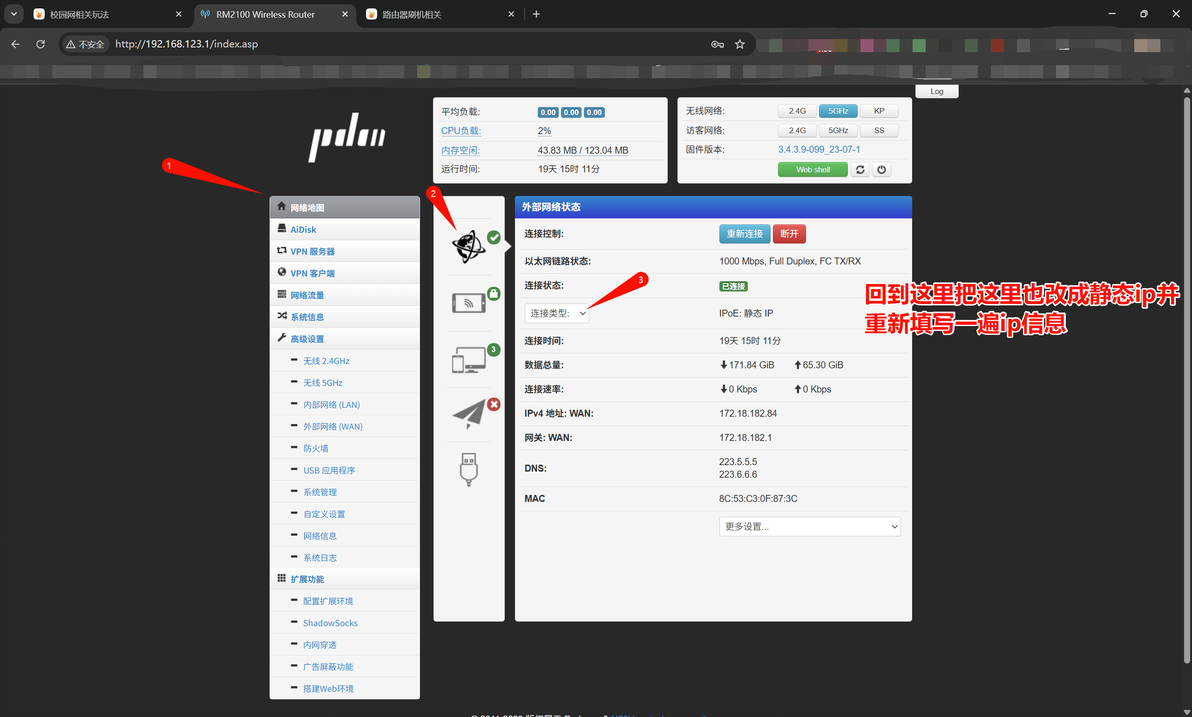Open 内网穿透 settings

319,646
